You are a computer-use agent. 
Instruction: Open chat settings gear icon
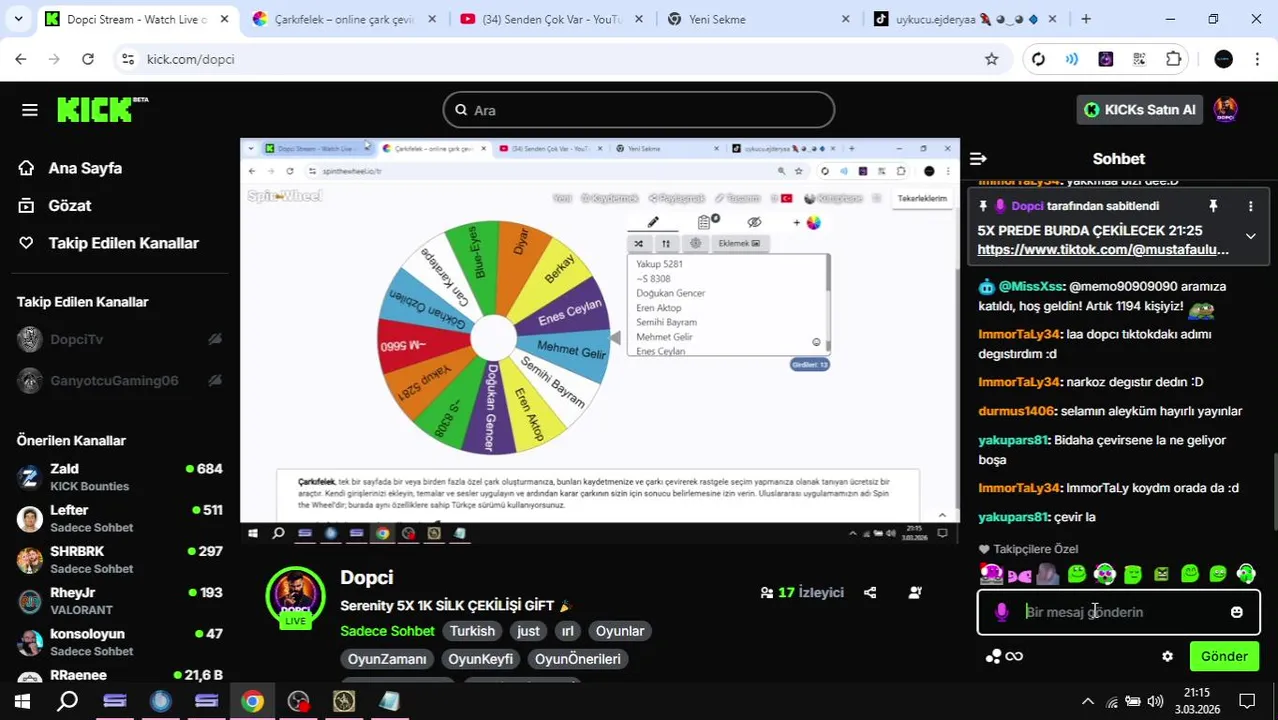point(1167,657)
